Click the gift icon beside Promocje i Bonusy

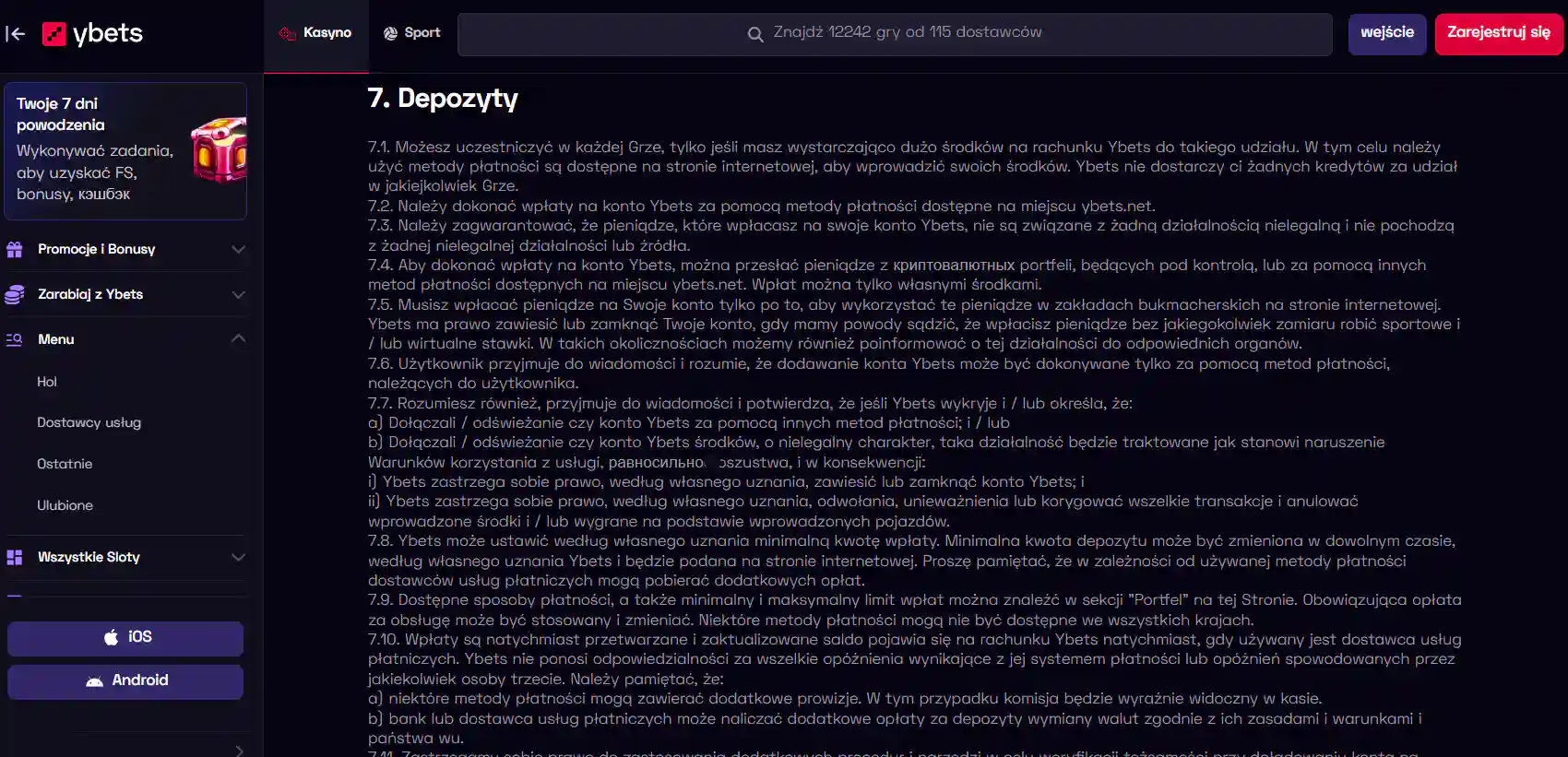tap(14, 249)
